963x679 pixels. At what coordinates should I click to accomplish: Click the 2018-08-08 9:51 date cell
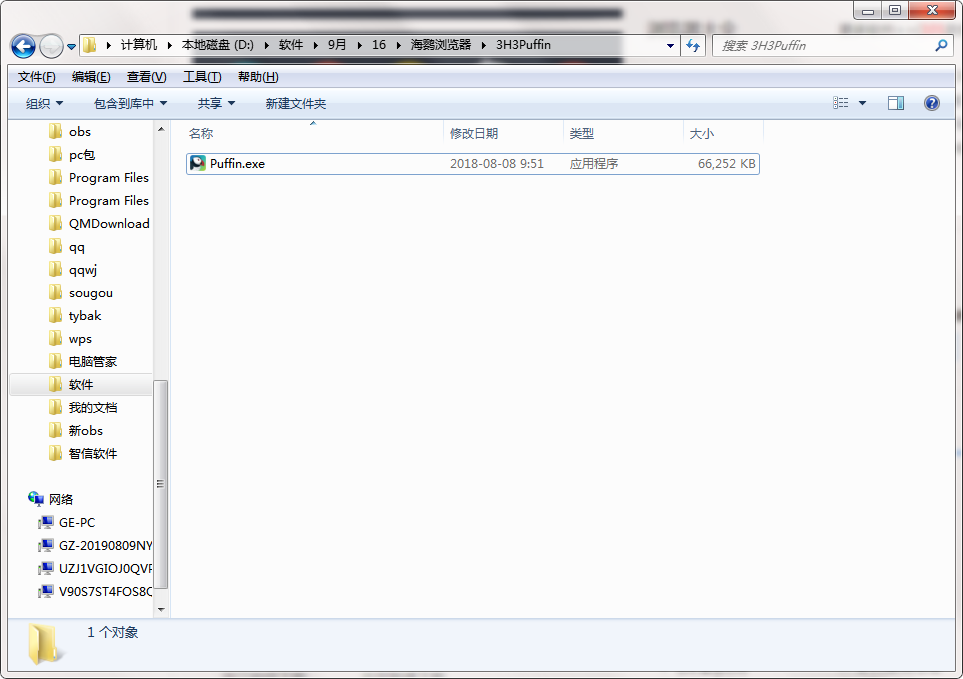click(497, 164)
